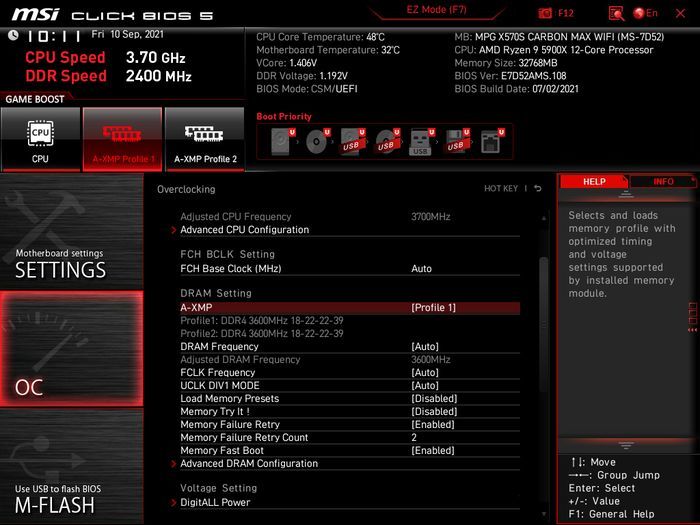Viewport: 700px width, 525px height.
Task: Open UCLK DIV1 MODE [Auto] option
Action: (x=350, y=385)
